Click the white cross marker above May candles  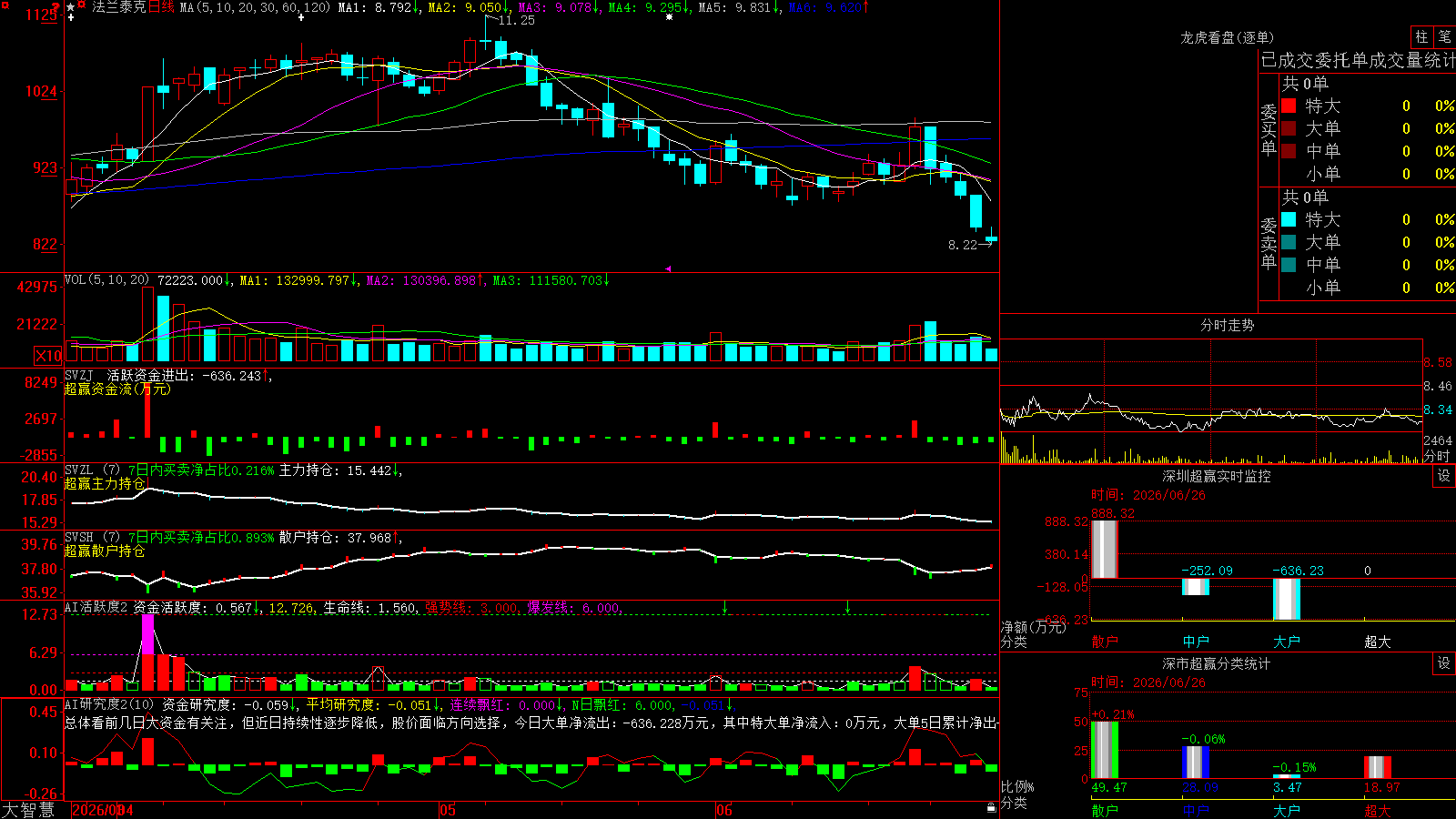tap(301, 17)
